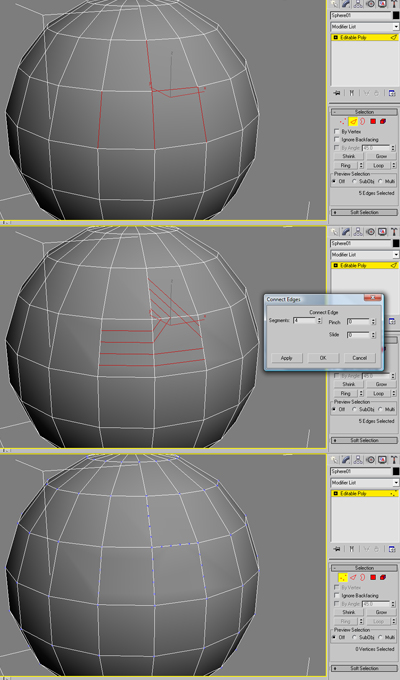
Task: Click Pin Stack icon in no-dialog edge-mode screenshot
Action: pyautogui.click(x=337, y=93)
